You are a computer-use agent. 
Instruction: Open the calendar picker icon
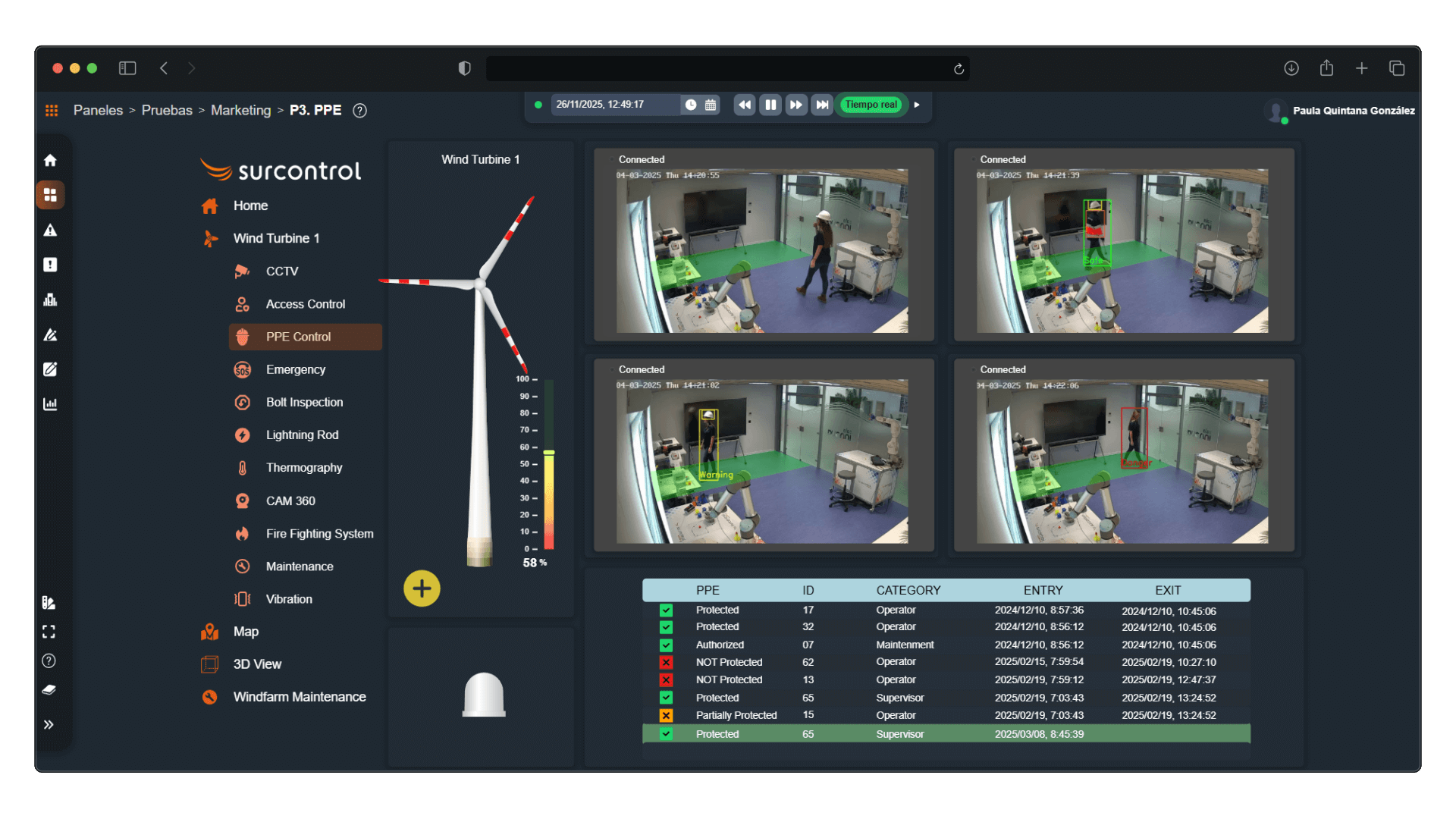pyautogui.click(x=711, y=104)
